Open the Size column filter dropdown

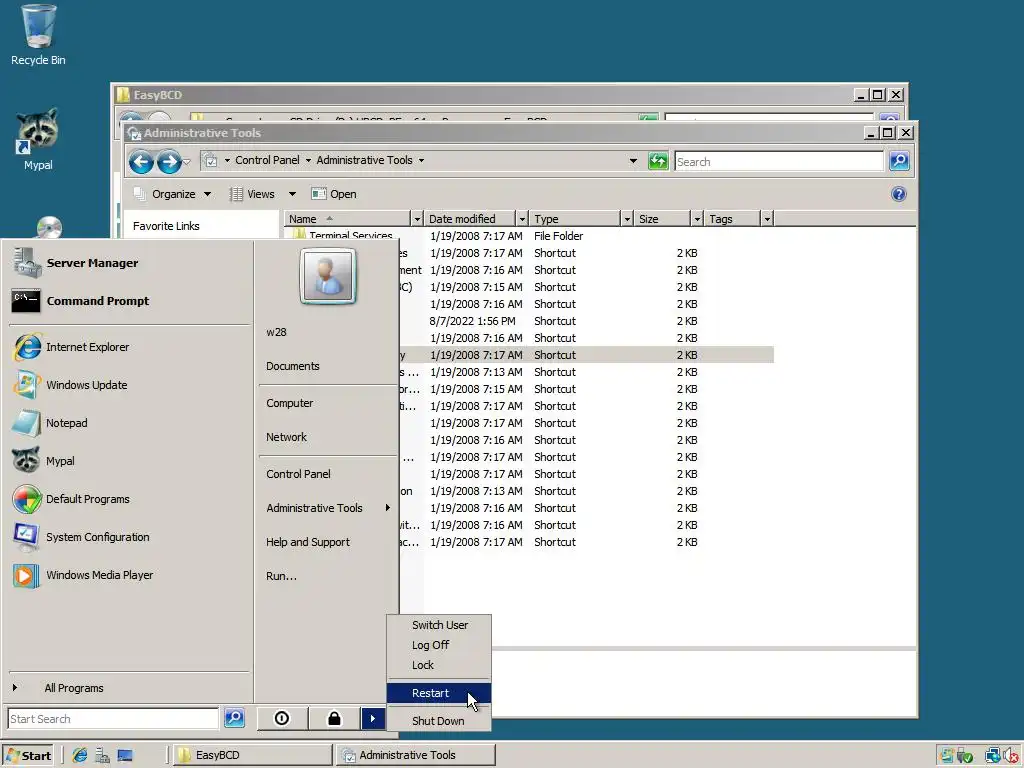click(697, 219)
